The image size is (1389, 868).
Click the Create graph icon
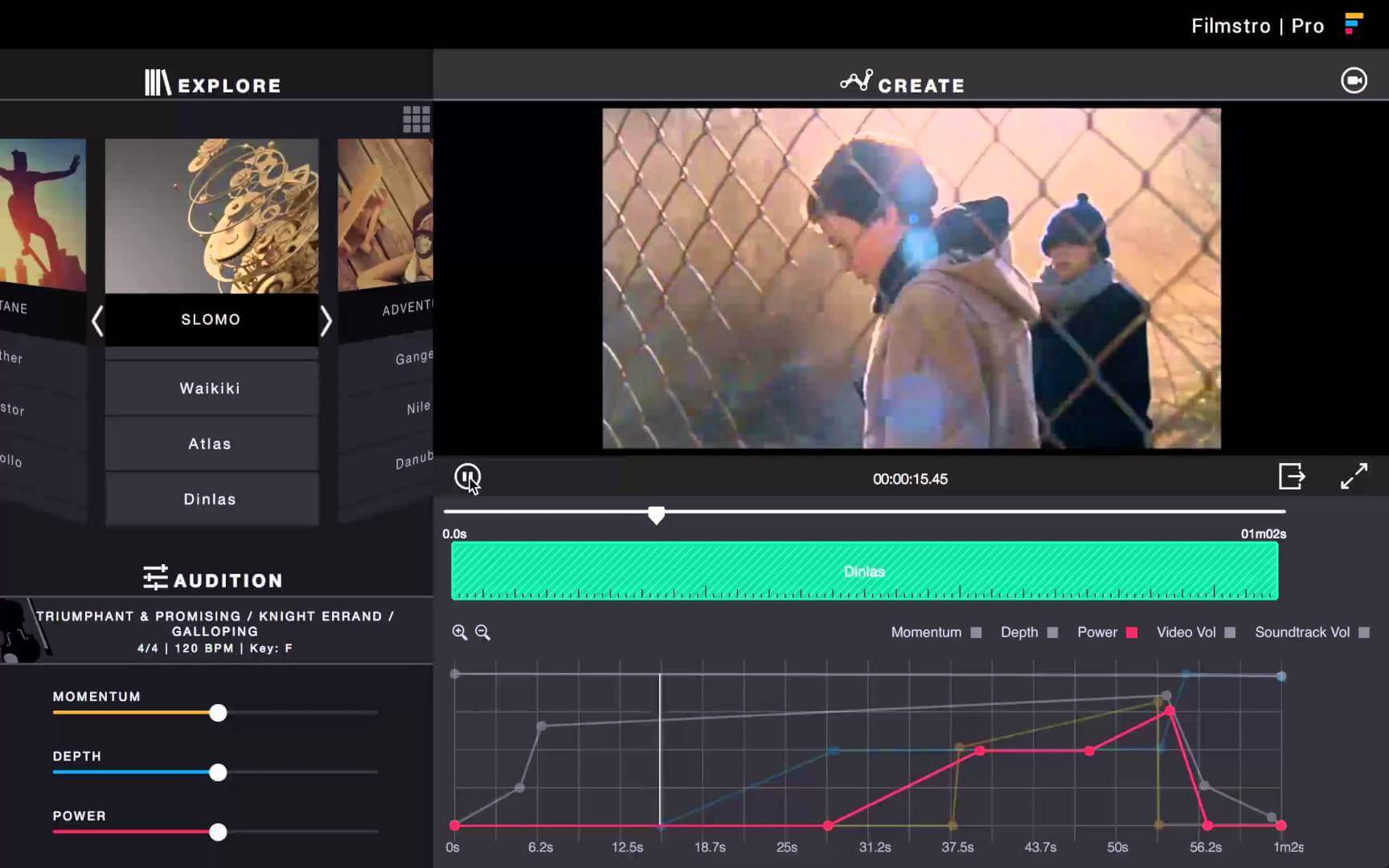[856, 80]
